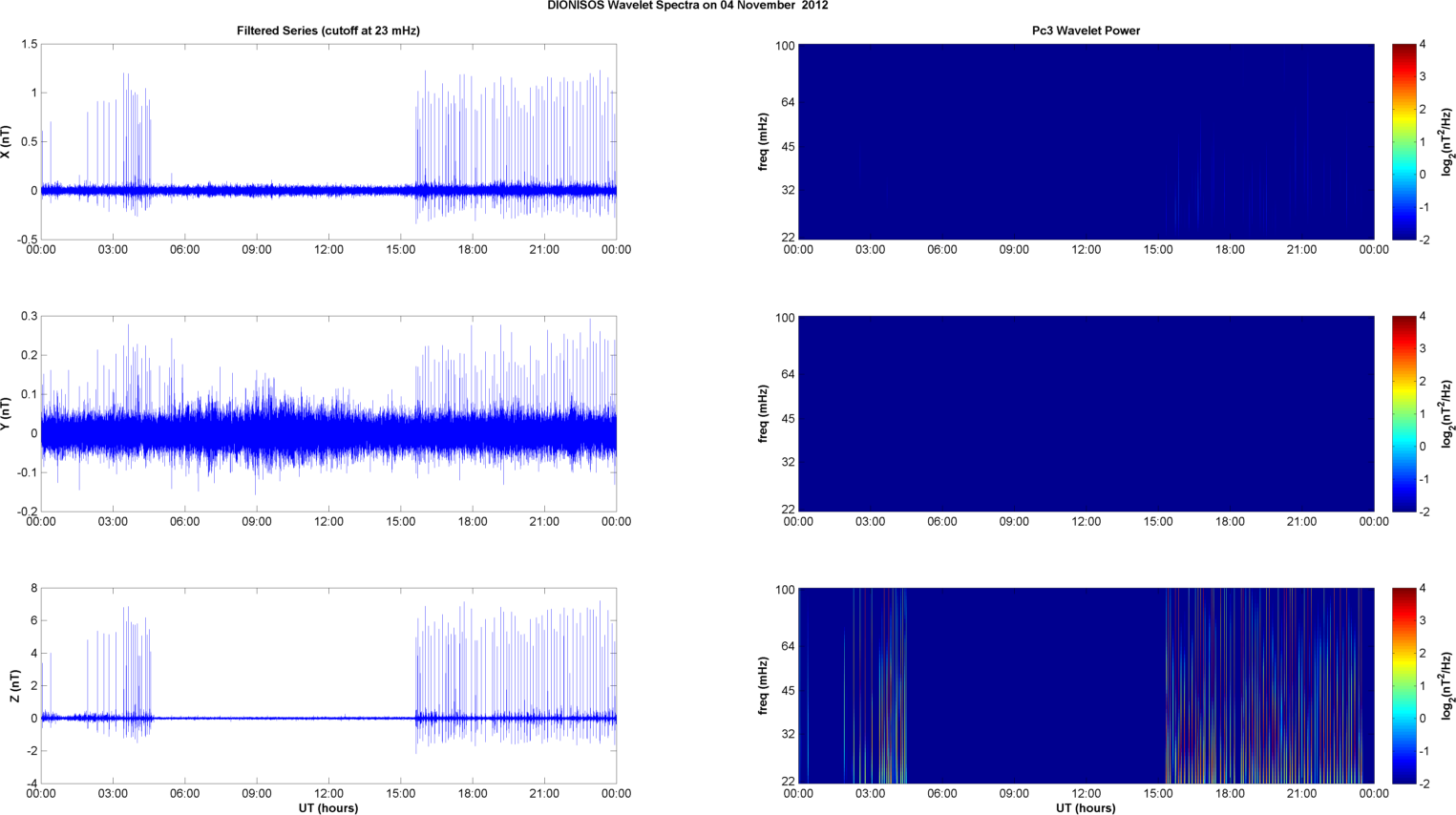Image resolution: width=1456 pixels, height=815 pixels.
Task: Click the middle wavelet plot colorbar
Action: click(x=1403, y=413)
